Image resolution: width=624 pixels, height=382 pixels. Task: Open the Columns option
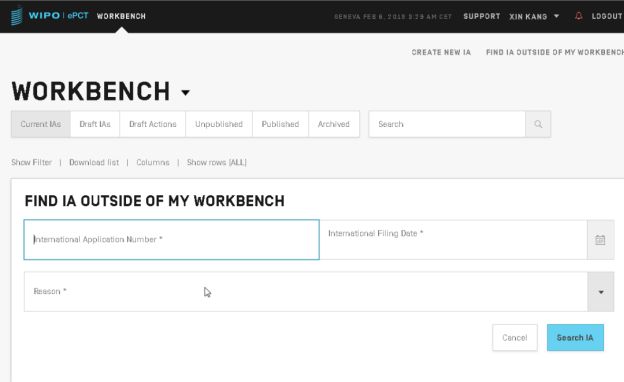[x=153, y=162]
